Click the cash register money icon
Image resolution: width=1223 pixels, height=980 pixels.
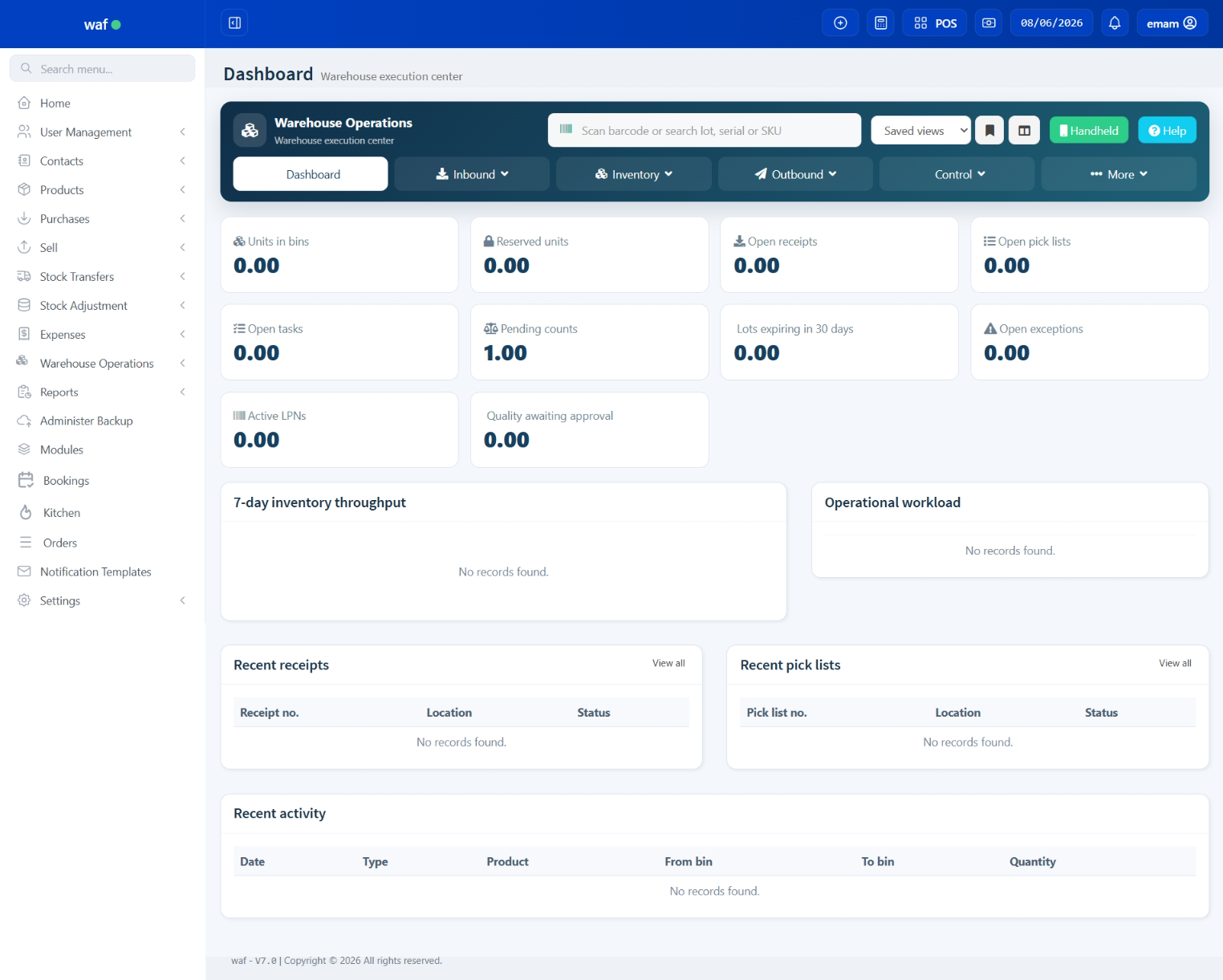[989, 23]
